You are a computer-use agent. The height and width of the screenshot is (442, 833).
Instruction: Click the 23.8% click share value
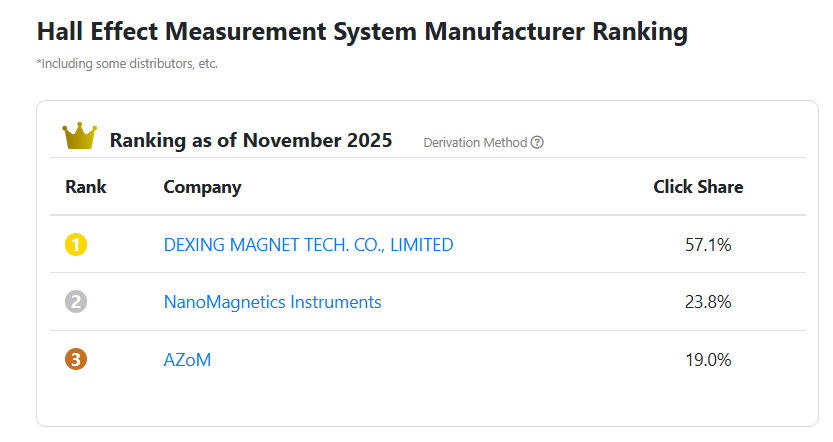(x=708, y=301)
